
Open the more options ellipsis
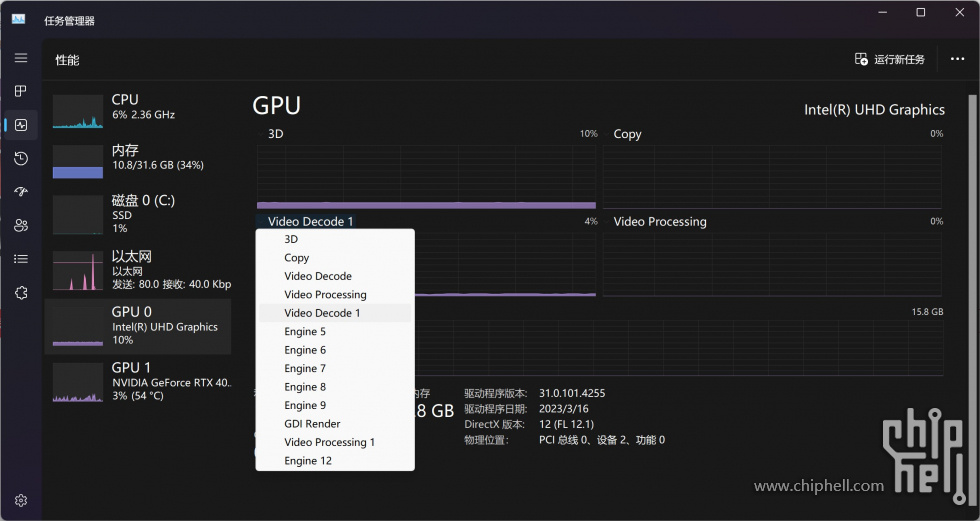(957, 59)
